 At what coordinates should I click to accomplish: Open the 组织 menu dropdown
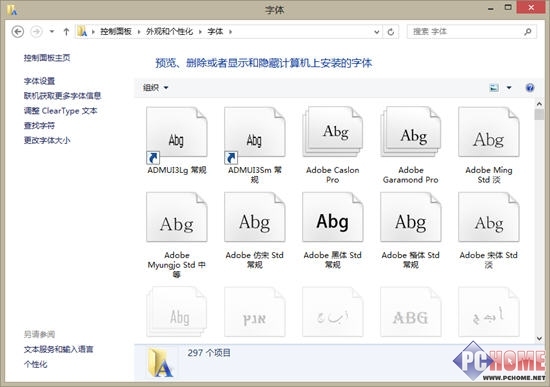coord(155,87)
